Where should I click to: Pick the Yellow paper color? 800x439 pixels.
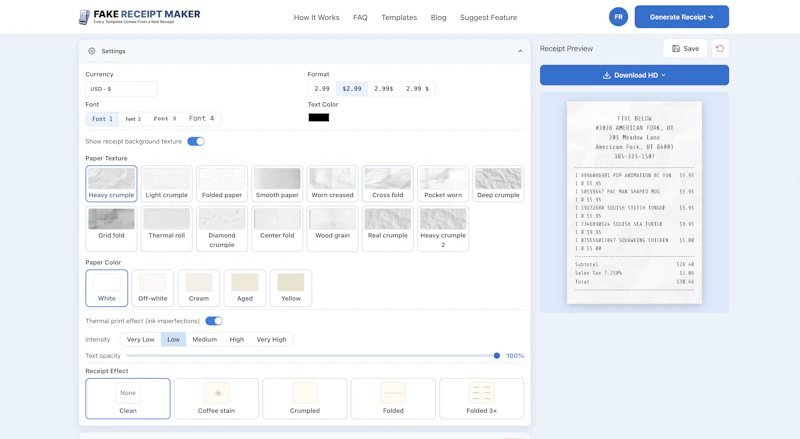(x=291, y=288)
